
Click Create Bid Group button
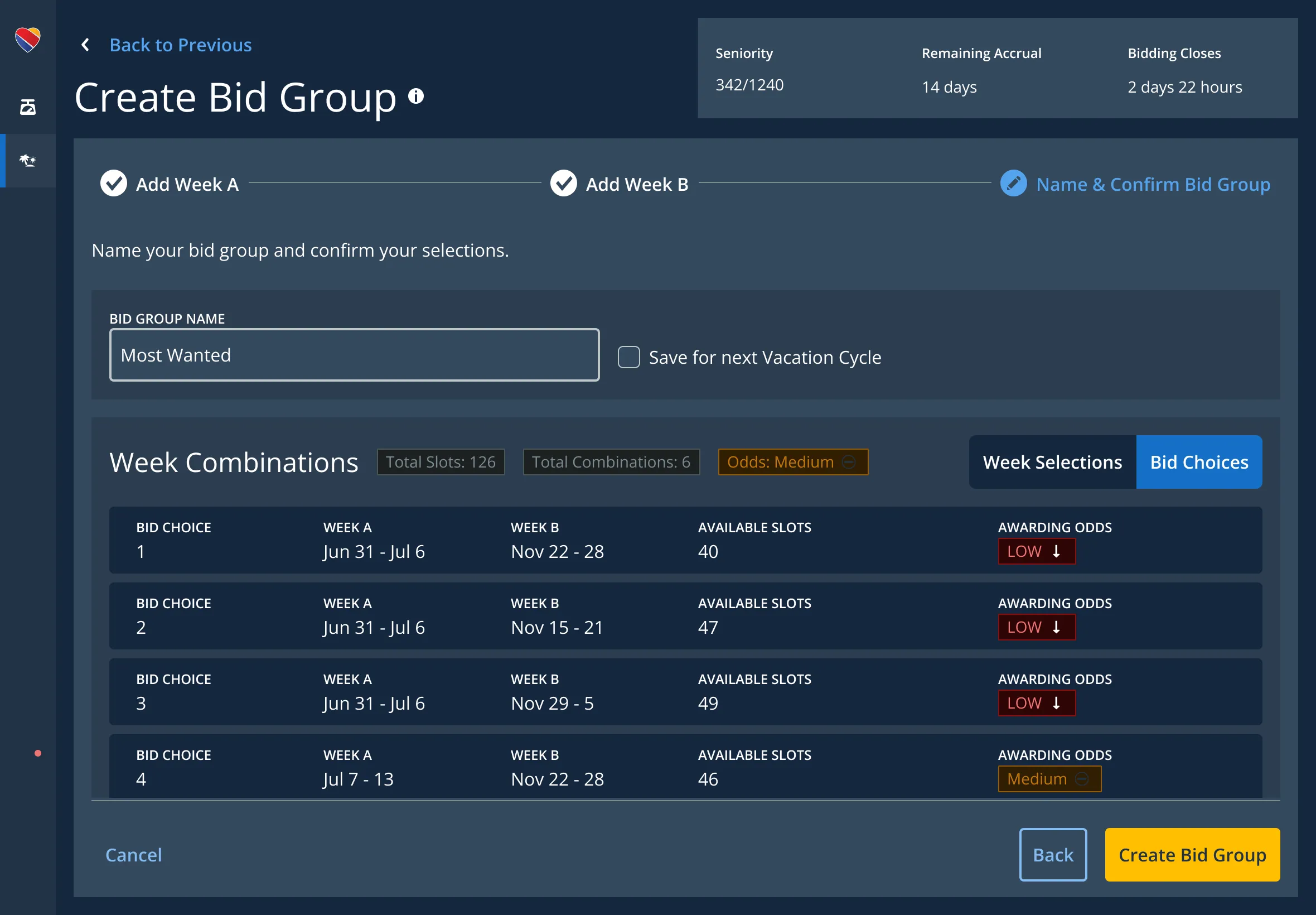tap(1192, 855)
